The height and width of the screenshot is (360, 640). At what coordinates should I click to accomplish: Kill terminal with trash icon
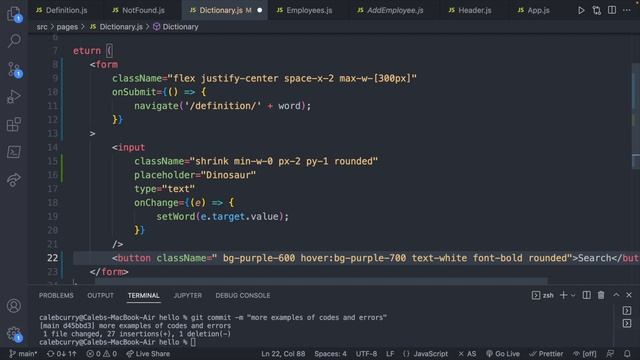pos(601,295)
